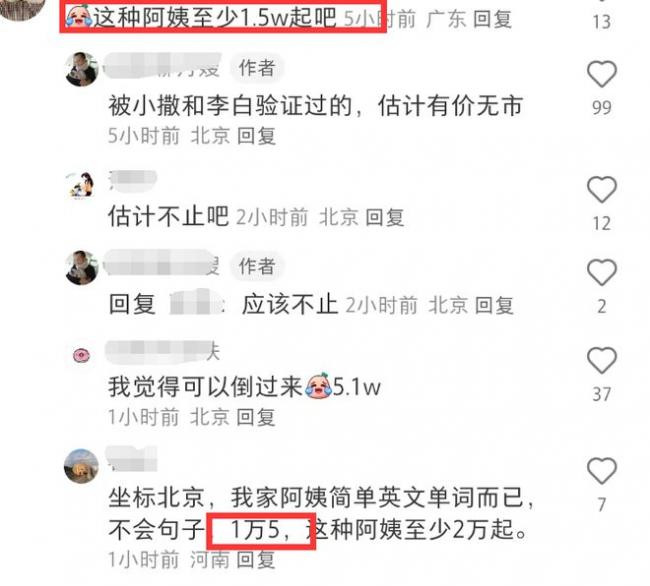650x586 pixels.
Task: Like the '估计不止吧' comment
Action: click(x=601, y=189)
